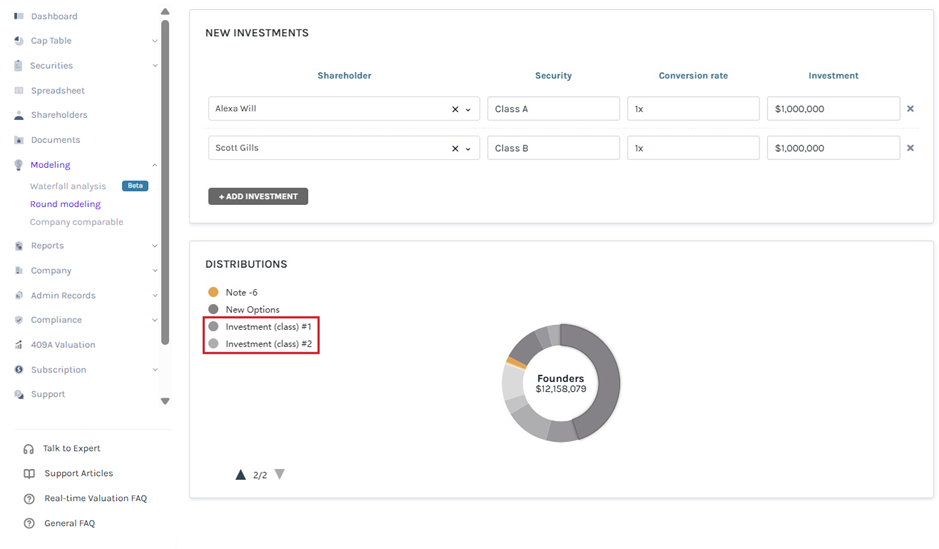Viewport: 939px width, 549px height.
Task: Clear the Scott Gills shareholder selection
Action: (x=455, y=148)
